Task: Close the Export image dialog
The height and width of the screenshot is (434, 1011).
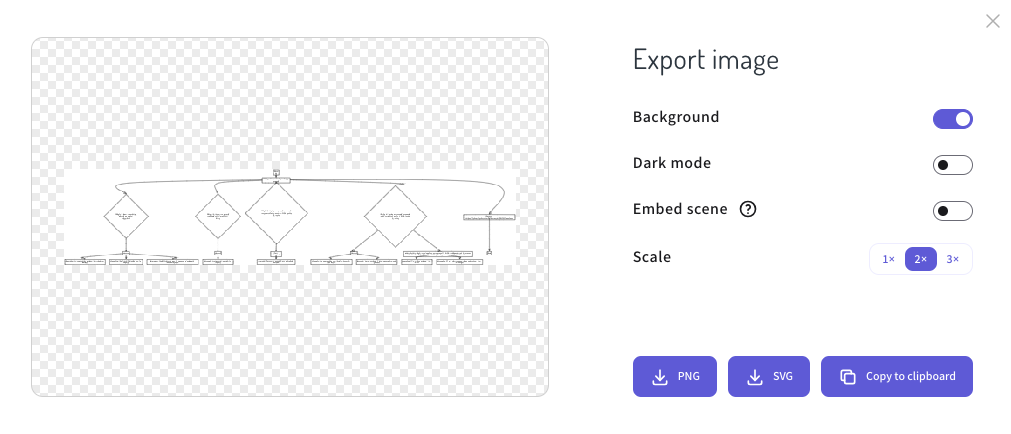Action: tap(992, 21)
